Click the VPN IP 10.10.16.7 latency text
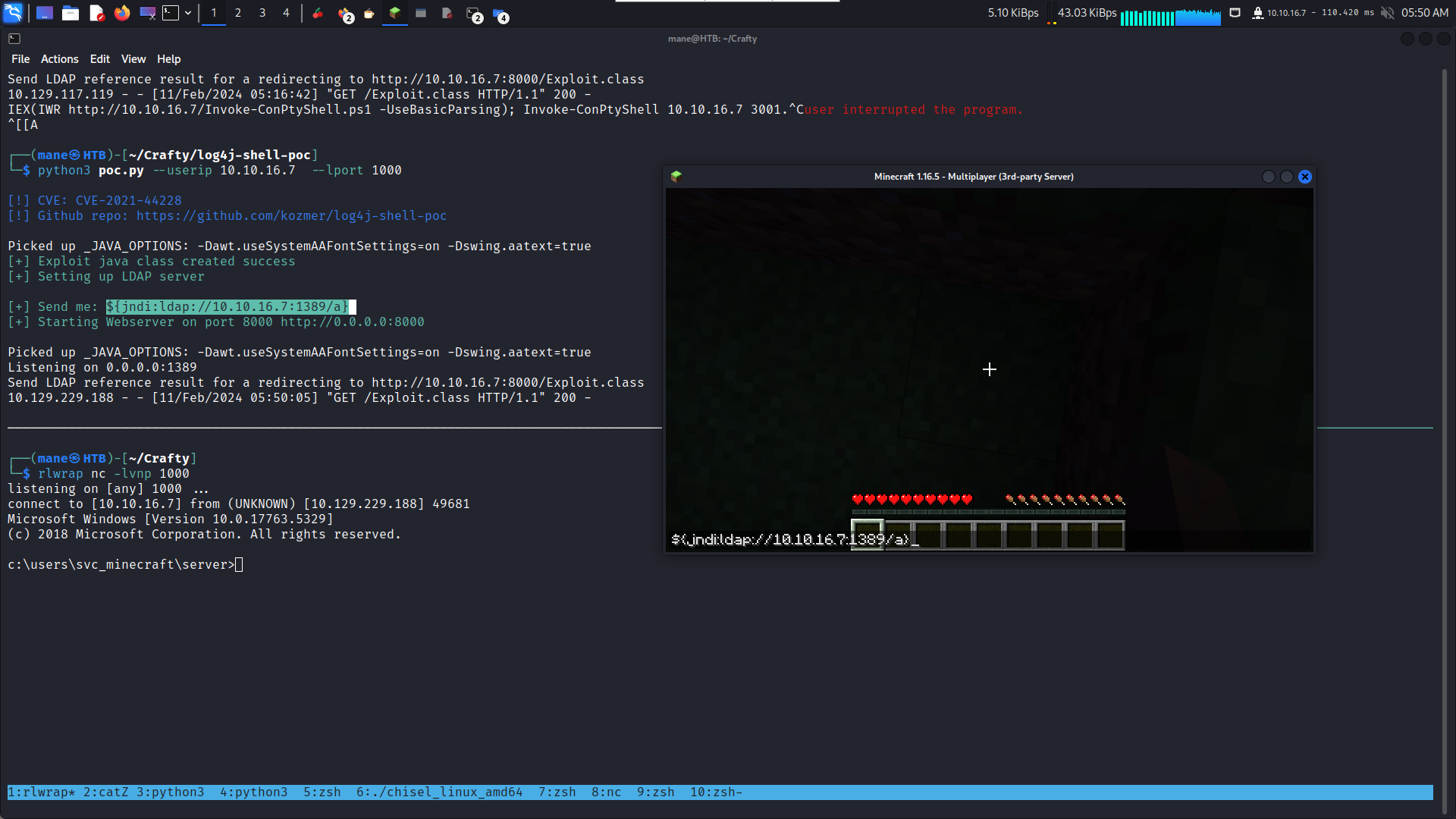The height and width of the screenshot is (819, 1456). coord(1320,13)
